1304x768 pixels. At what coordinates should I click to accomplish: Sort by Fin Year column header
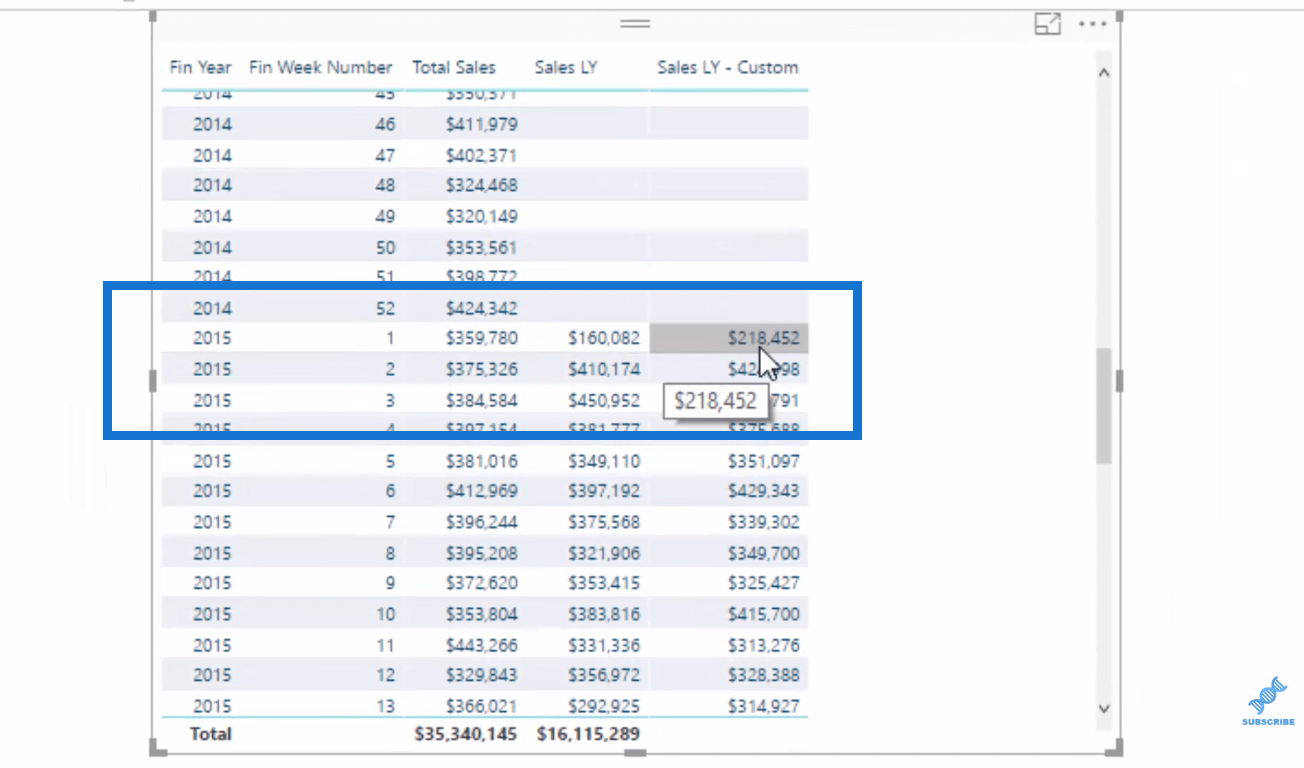[x=200, y=67]
